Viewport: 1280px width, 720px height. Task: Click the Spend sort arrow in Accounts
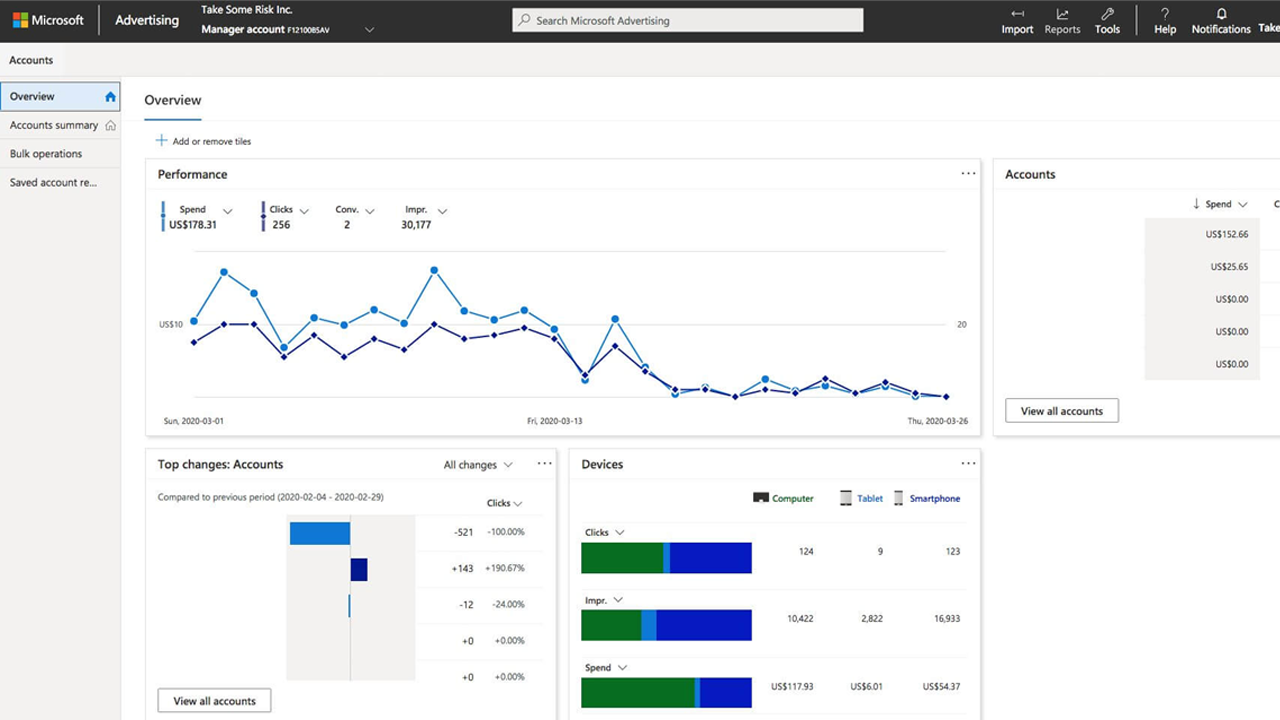click(1196, 204)
